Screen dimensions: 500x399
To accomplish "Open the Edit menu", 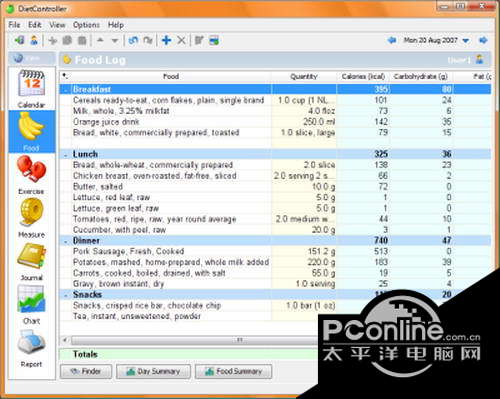I will coord(35,25).
